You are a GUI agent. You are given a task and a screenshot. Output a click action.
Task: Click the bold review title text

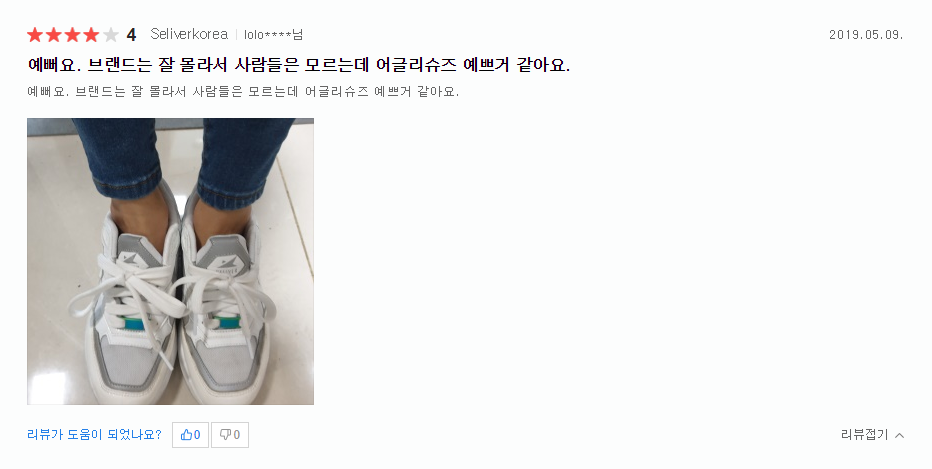point(299,65)
